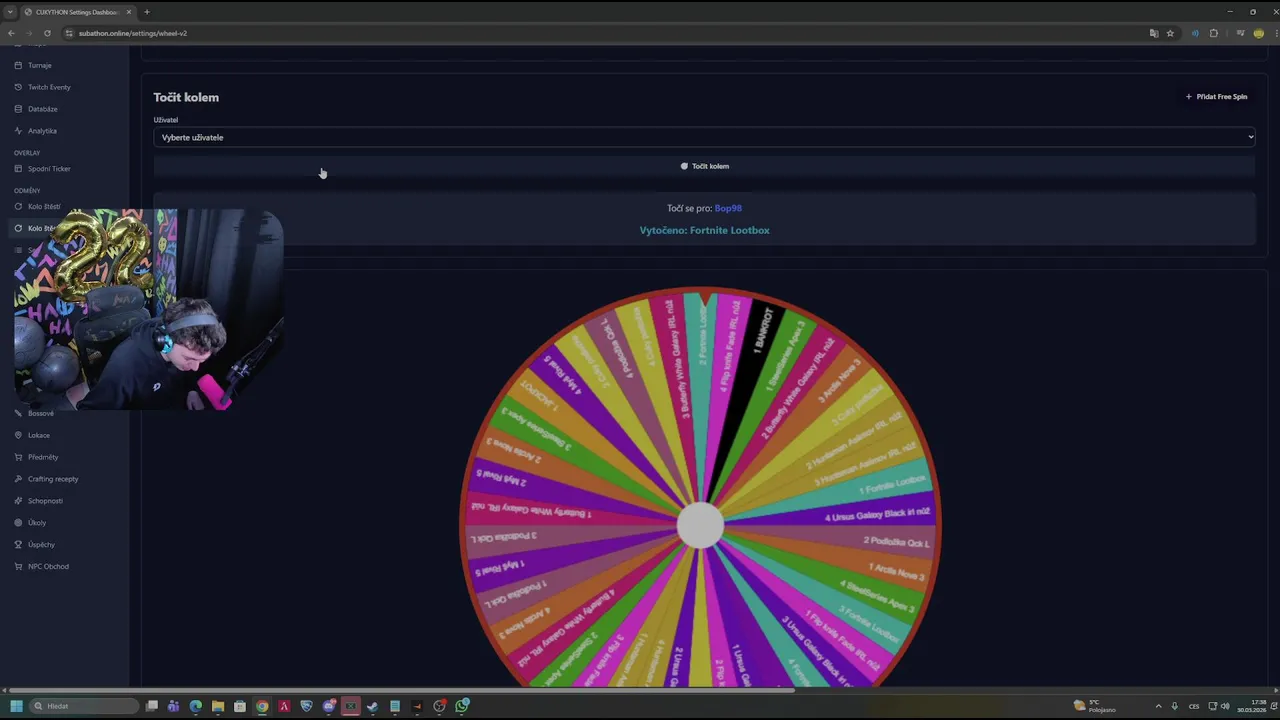
Task: Show hidden system tray icons
Action: (1159, 706)
